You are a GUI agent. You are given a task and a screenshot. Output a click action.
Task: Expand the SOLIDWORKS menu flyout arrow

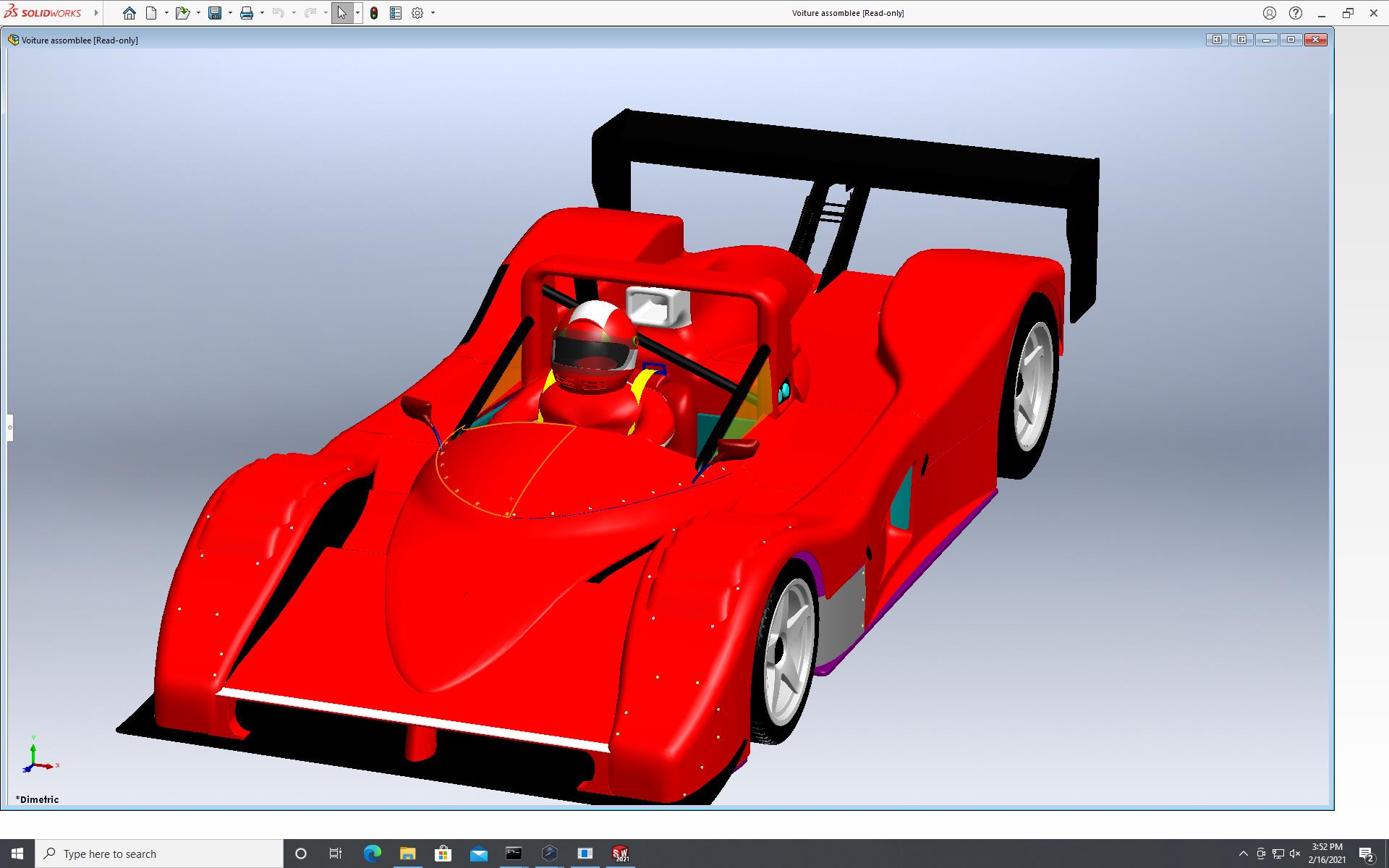pyautogui.click(x=96, y=13)
